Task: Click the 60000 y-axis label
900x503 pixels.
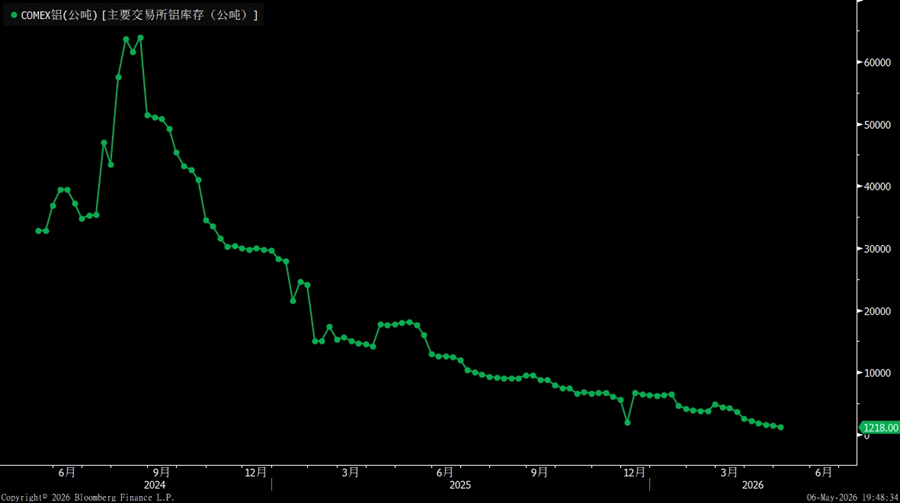Action: (877, 62)
